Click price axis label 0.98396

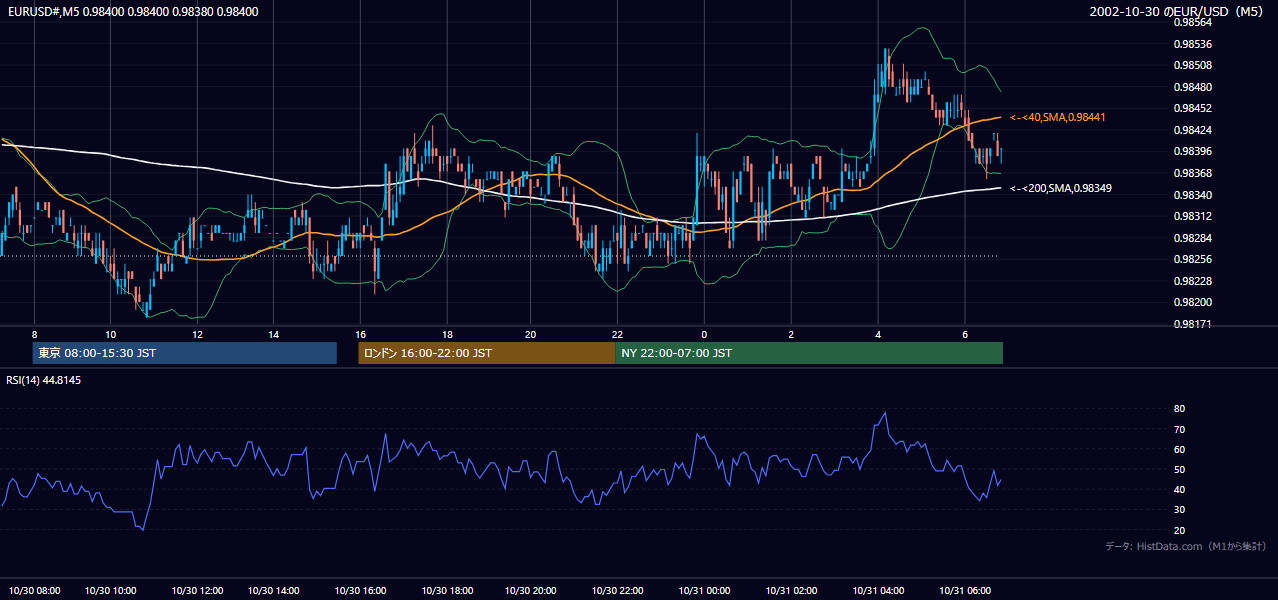tap(1192, 151)
